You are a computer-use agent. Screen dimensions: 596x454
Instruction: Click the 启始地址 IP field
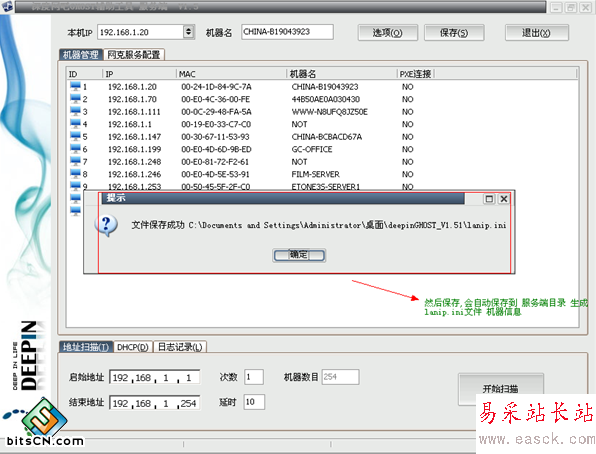tap(155, 378)
